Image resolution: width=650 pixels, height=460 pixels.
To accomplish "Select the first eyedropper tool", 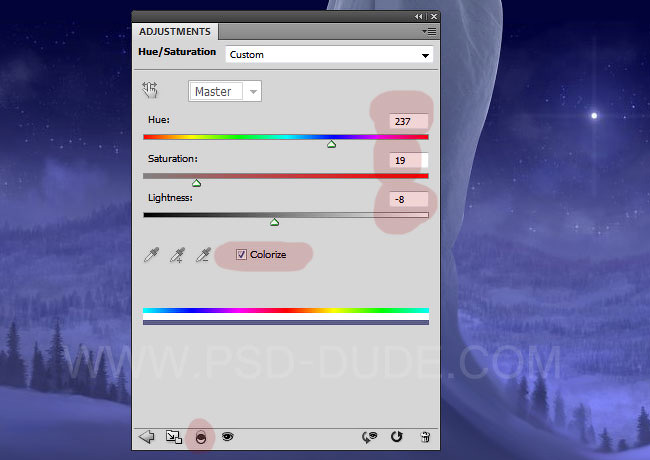I will click(x=151, y=255).
